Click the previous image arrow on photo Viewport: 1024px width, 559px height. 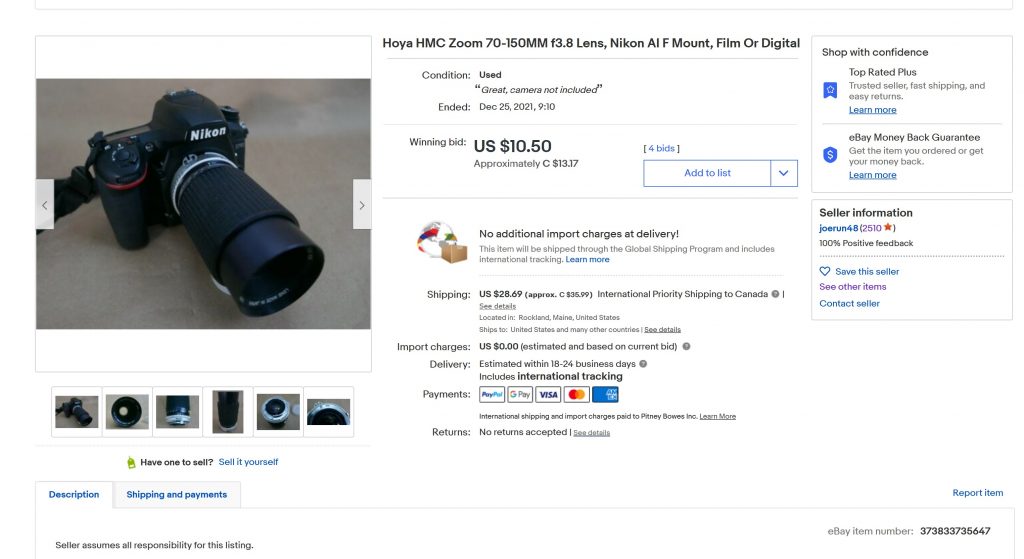tap(45, 205)
